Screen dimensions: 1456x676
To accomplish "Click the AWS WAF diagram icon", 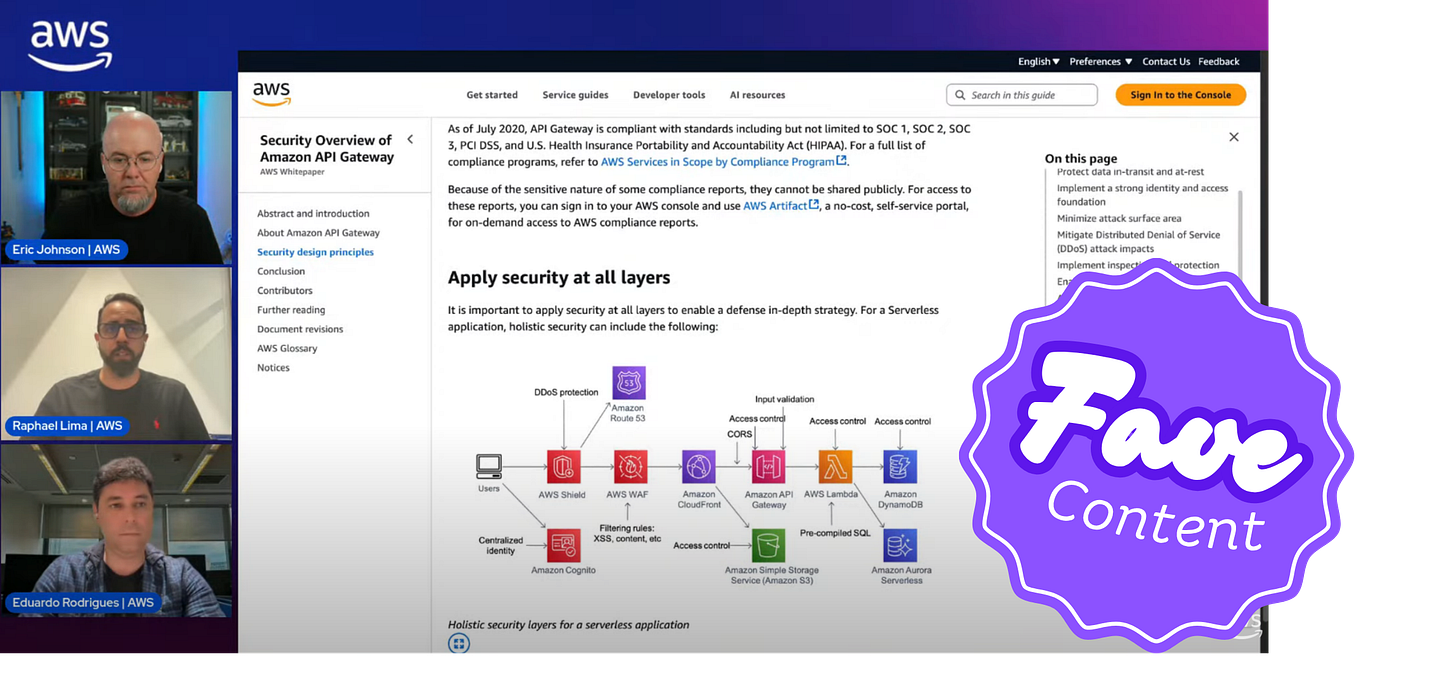I will [x=630, y=467].
